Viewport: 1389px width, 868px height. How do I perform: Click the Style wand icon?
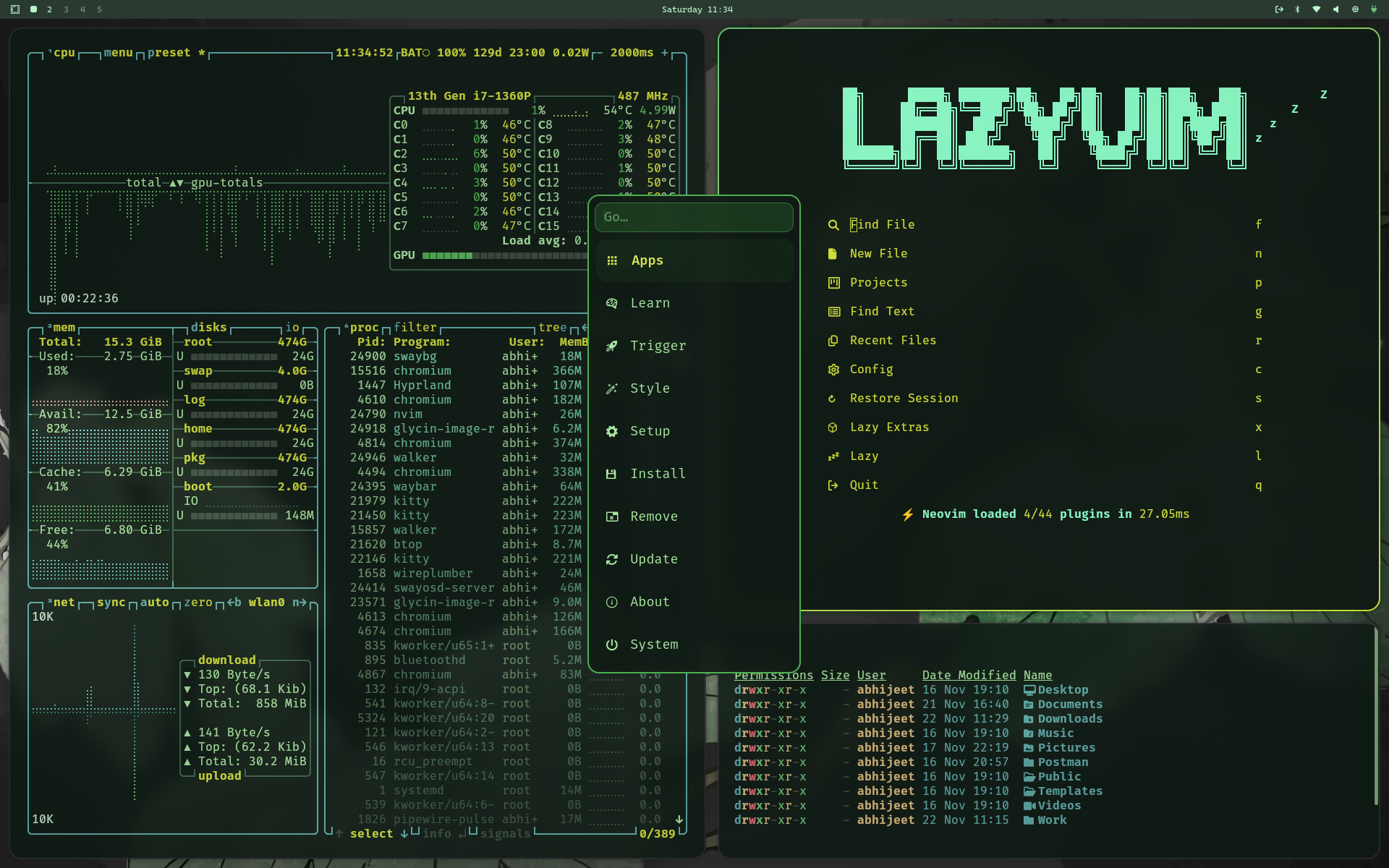[x=612, y=388]
